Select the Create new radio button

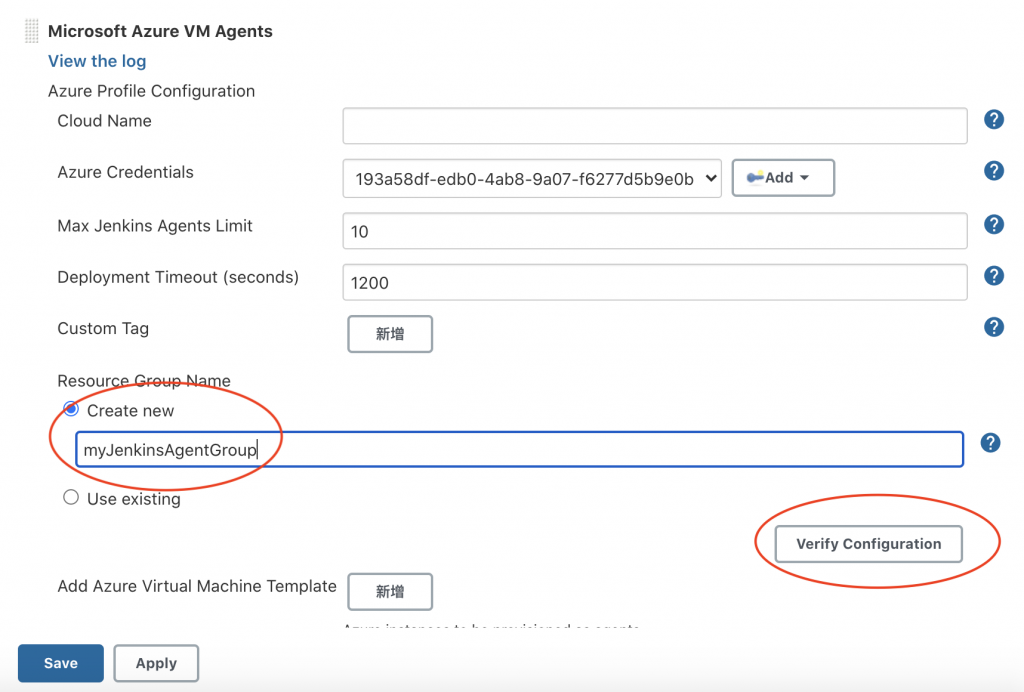pos(71,409)
